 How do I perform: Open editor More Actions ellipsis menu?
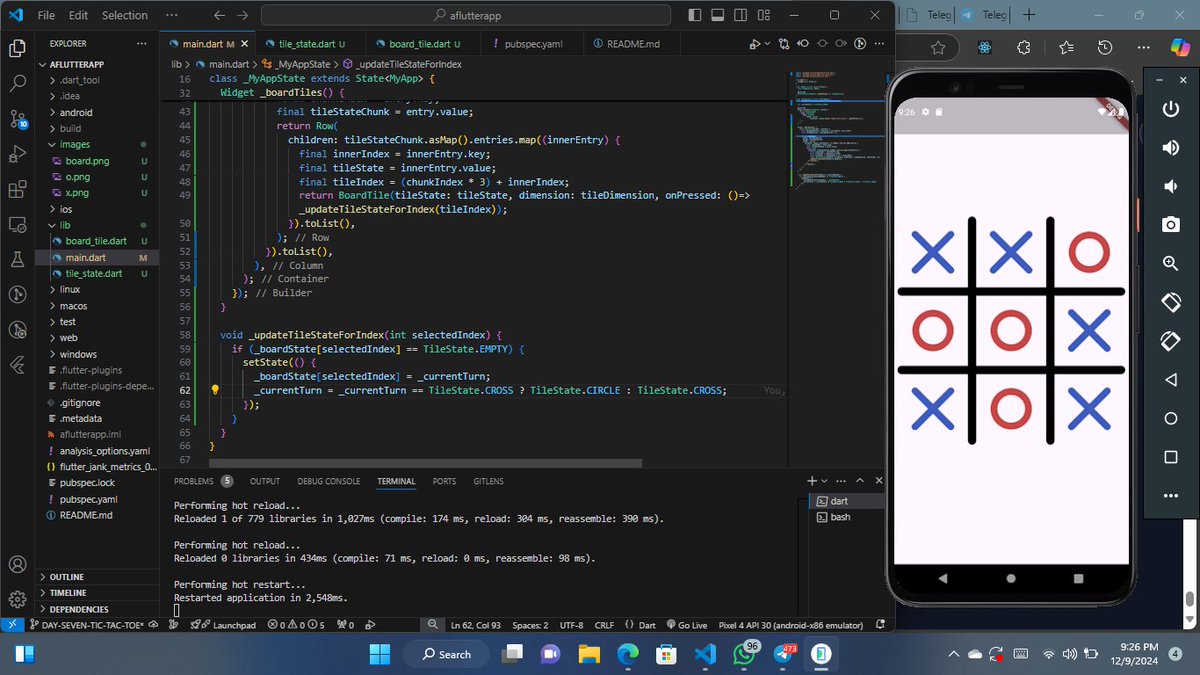click(x=878, y=45)
